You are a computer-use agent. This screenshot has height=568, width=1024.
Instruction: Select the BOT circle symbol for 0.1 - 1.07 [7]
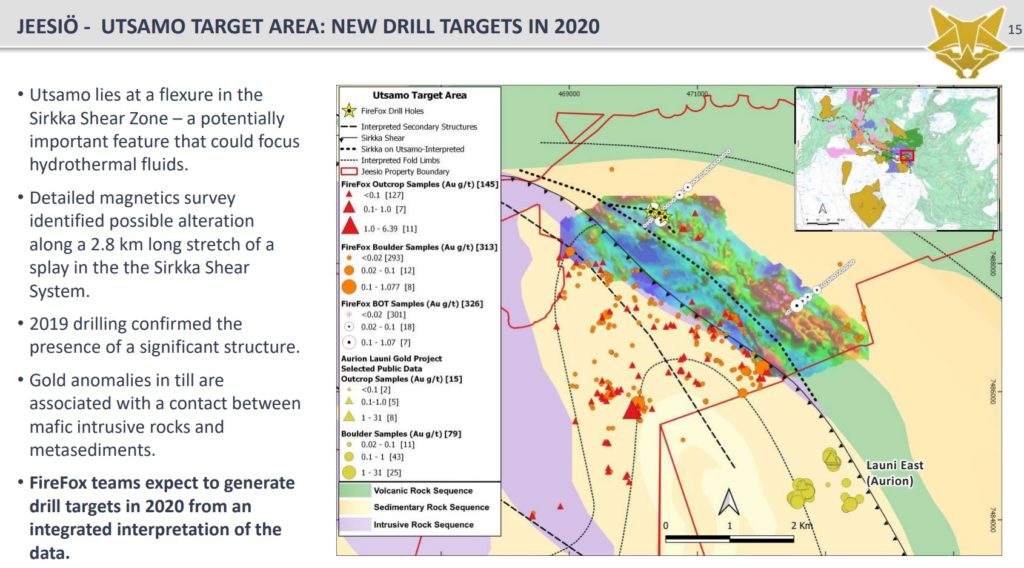pos(349,342)
